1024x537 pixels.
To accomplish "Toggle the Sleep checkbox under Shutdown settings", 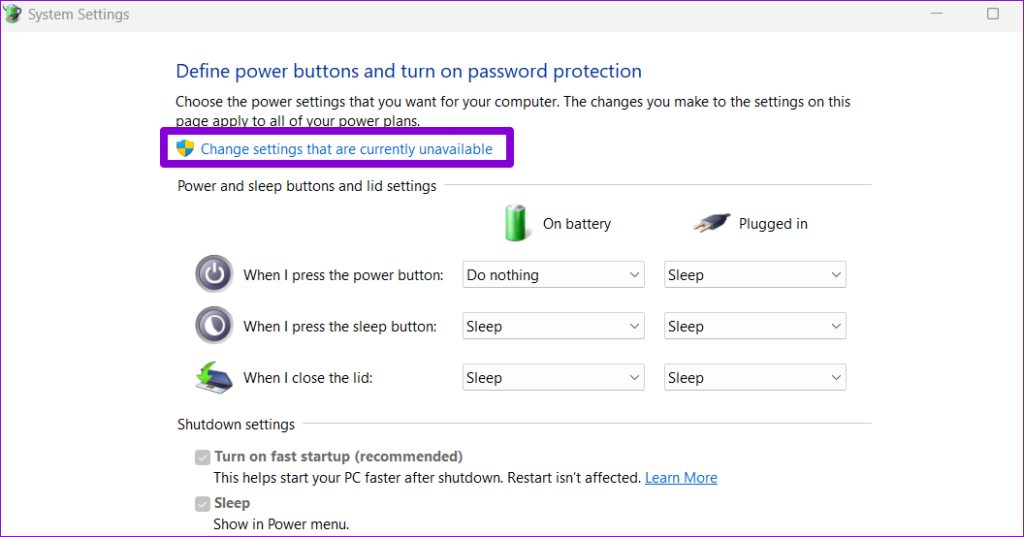I will (202, 504).
